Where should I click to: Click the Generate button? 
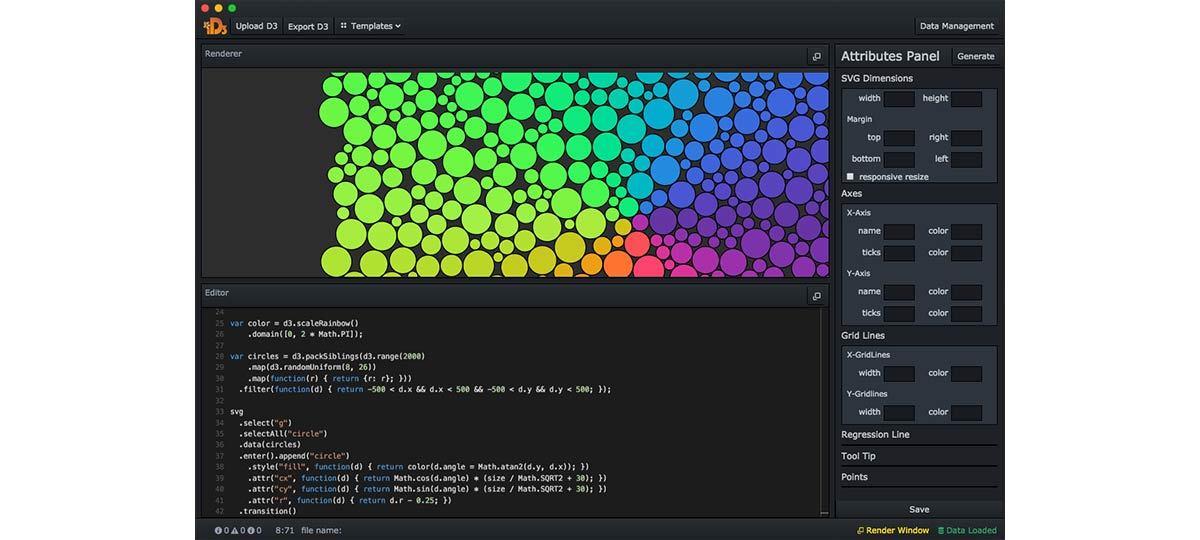point(976,57)
